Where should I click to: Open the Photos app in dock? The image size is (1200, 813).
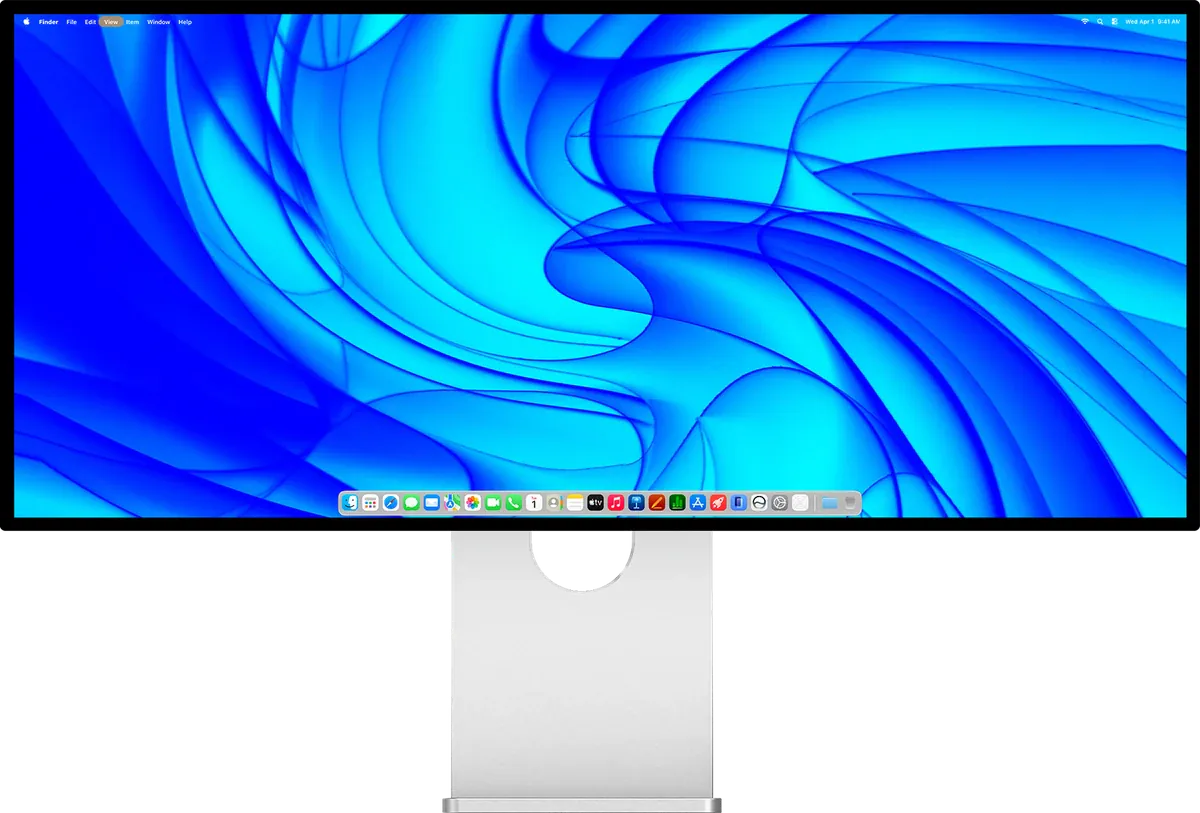point(473,503)
